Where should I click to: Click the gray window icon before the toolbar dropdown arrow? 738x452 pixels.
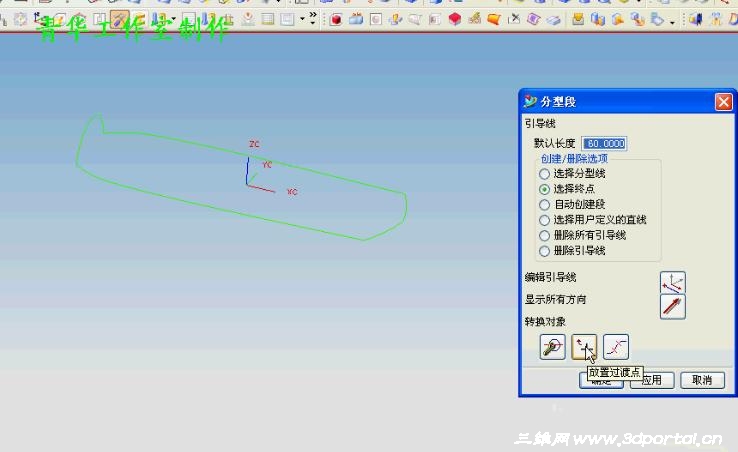[287, 19]
